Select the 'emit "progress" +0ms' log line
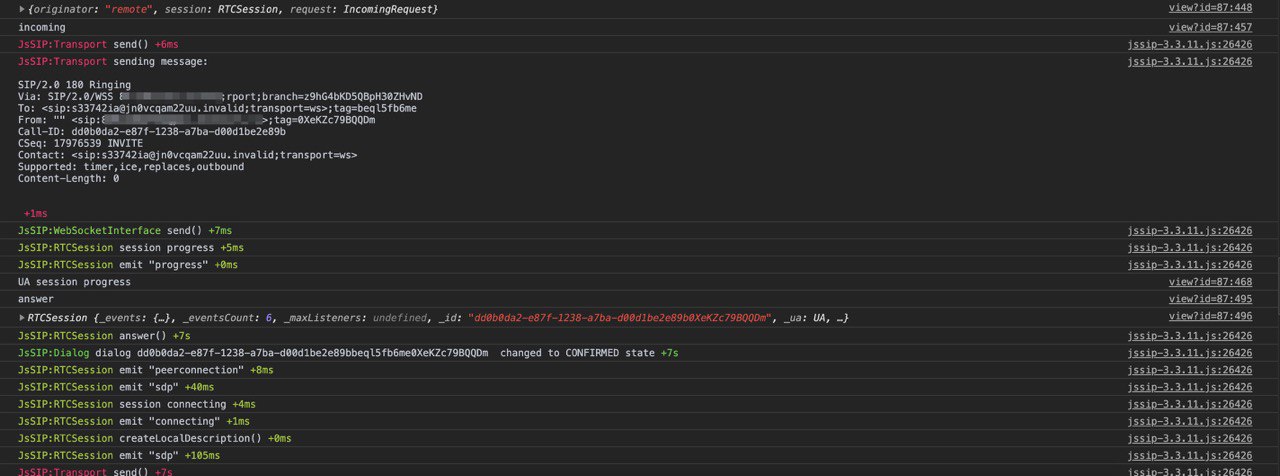Screen dimensions: 1280x476 click(128, 265)
